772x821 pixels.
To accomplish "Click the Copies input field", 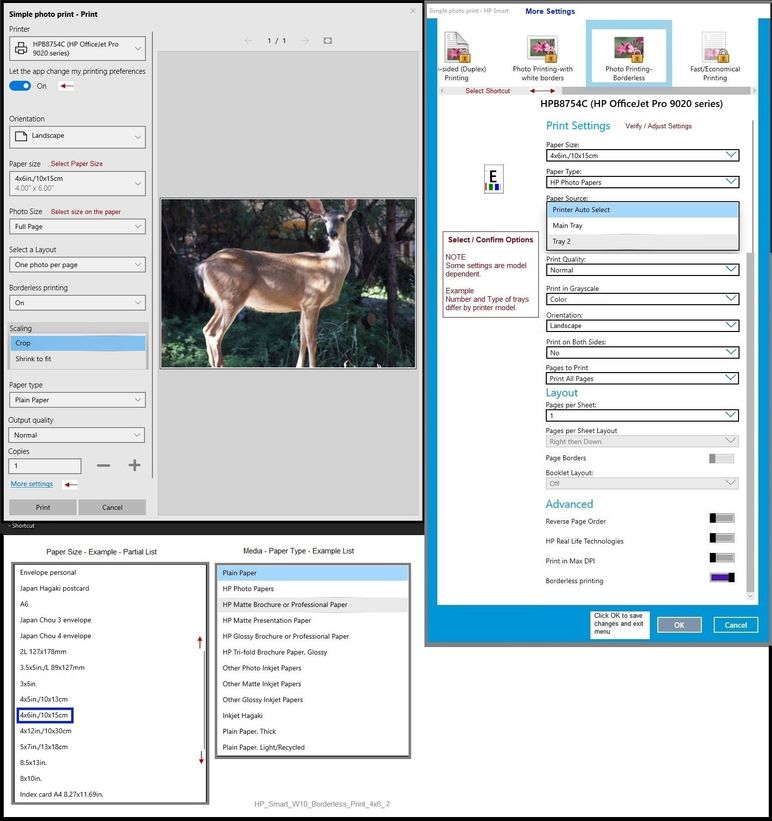I will point(45,465).
